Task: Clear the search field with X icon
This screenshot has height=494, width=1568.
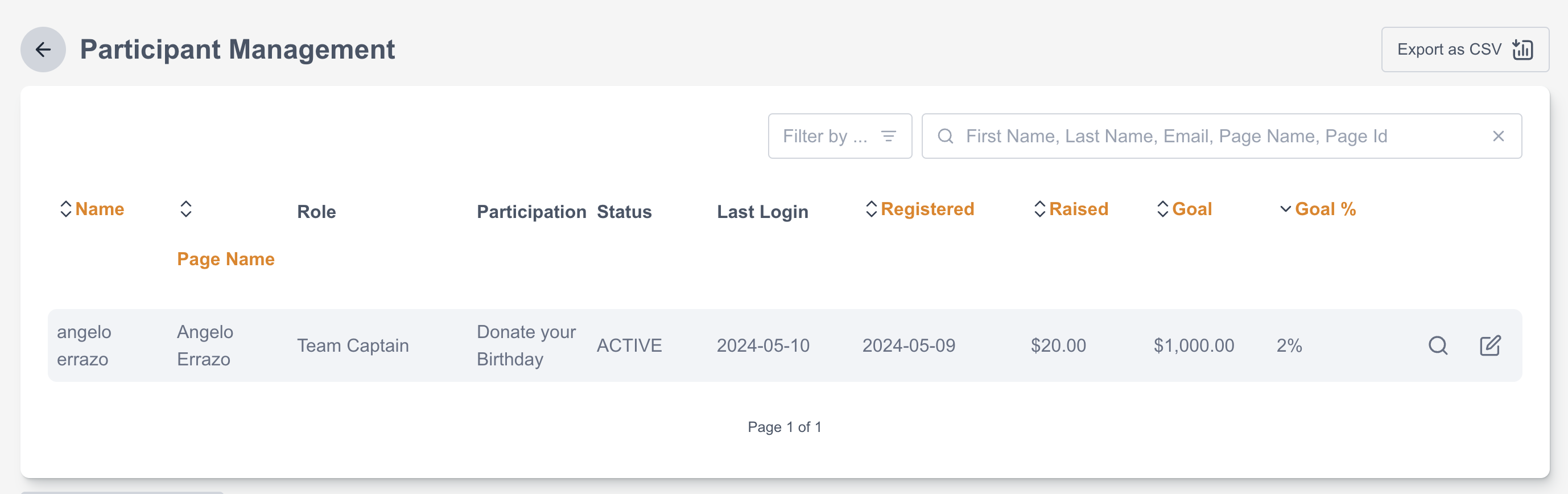Action: point(1498,136)
